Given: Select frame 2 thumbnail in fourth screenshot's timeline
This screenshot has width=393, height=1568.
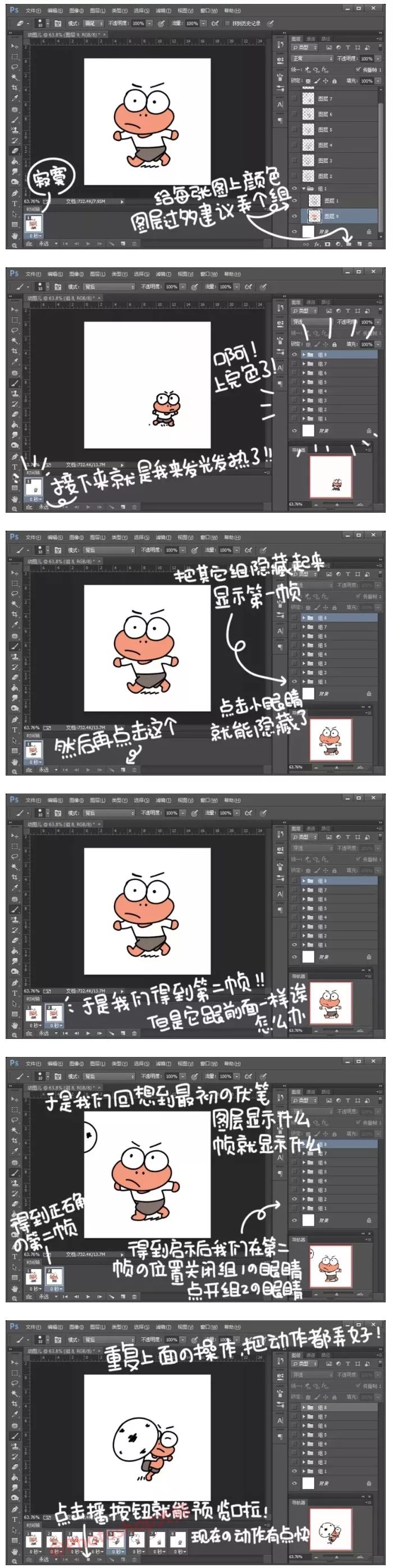Looking at the screenshot, I should click(x=54, y=1013).
